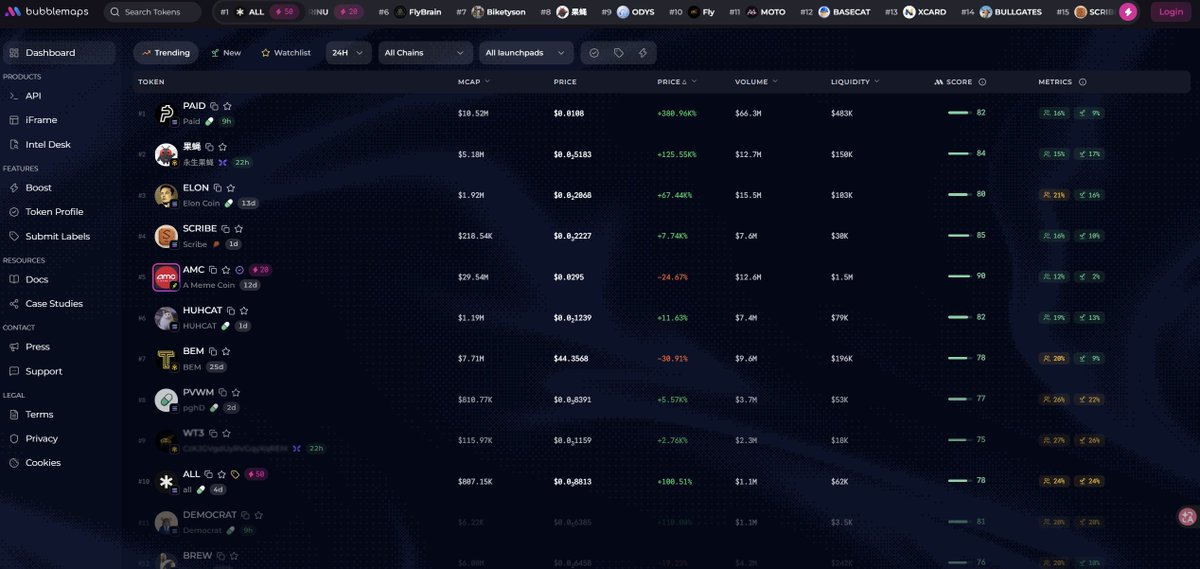The width and height of the screenshot is (1200, 569).
Task: Click the ODYS ticker logo in top bar
Action: click(623, 12)
